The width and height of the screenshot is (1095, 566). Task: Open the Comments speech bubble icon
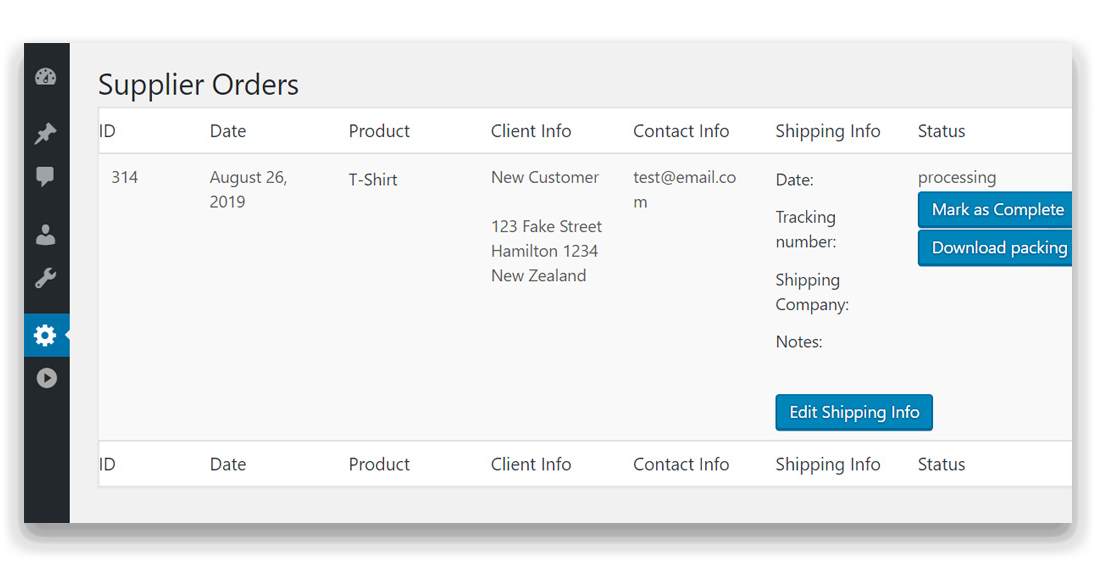[45, 176]
